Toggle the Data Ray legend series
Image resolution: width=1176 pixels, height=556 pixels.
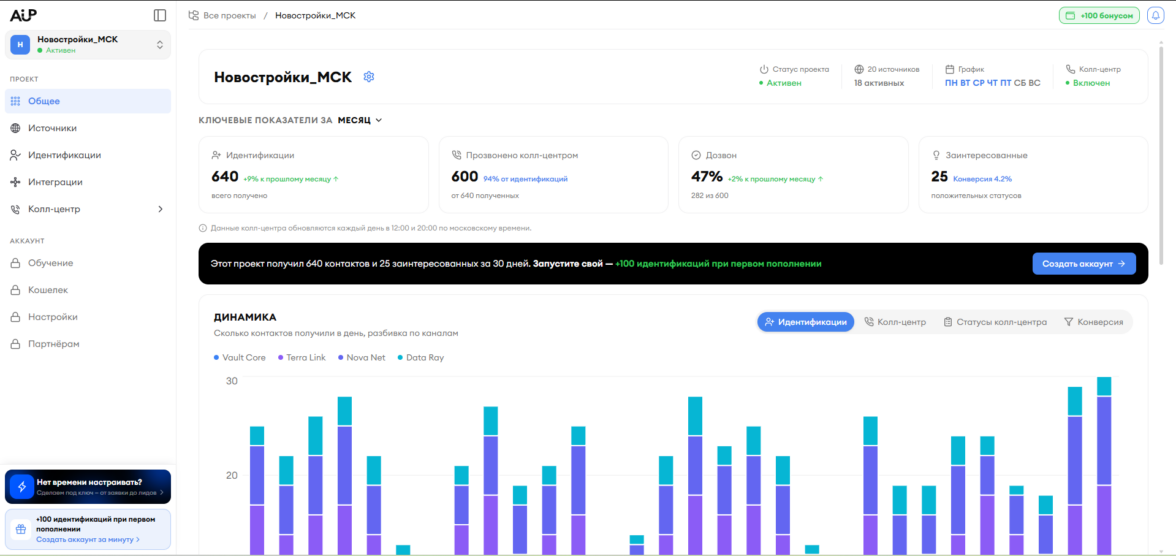[420, 358]
